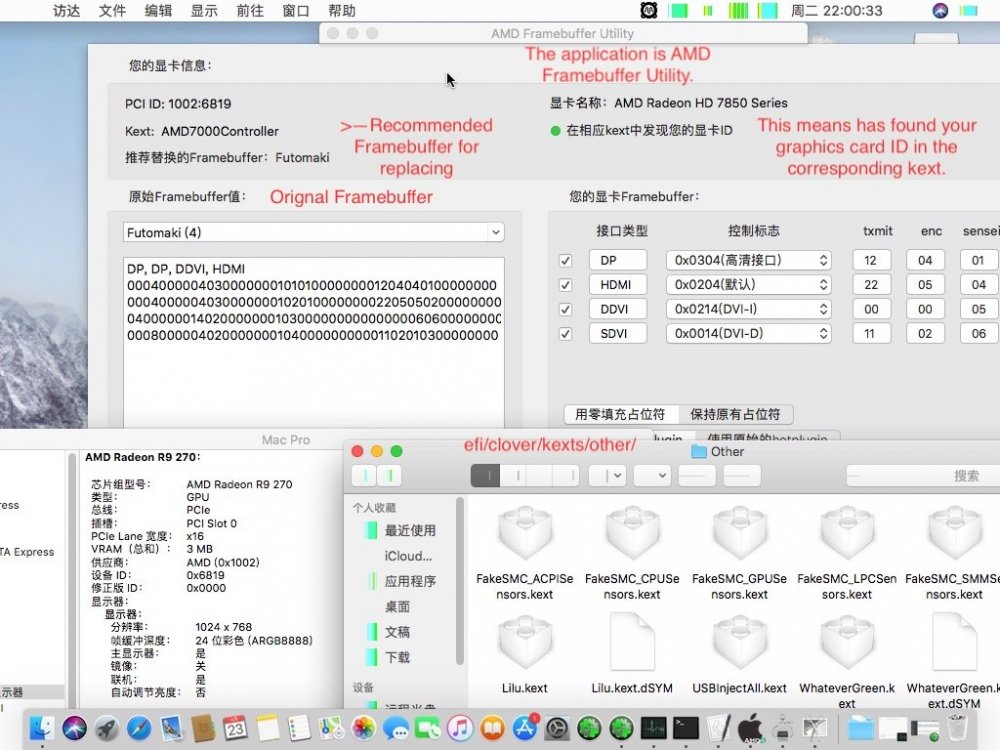Open the 窗口 menu
The width and height of the screenshot is (1000, 750).
click(x=296, y=11)
